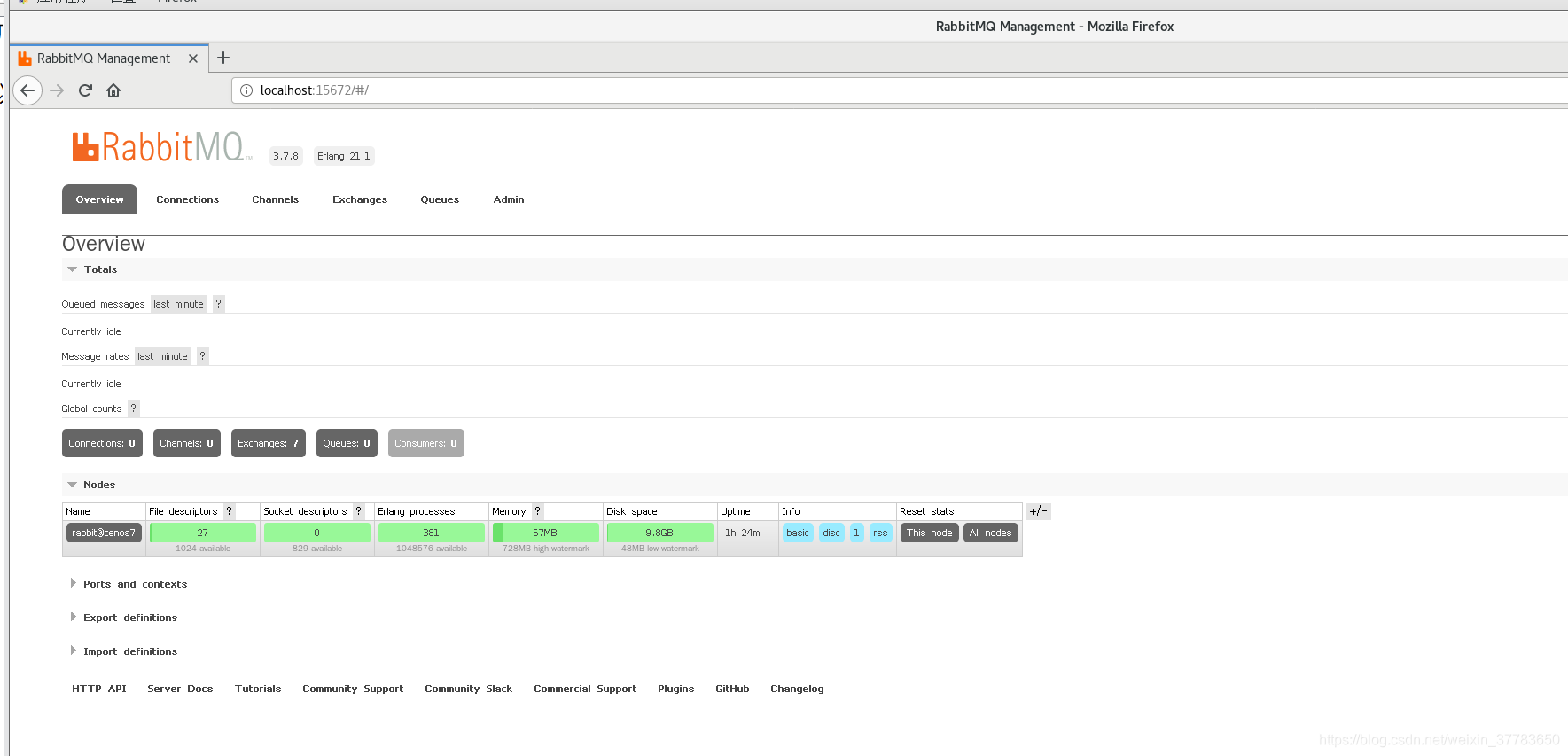The image size is (1568, 756).
Task: Click the rss info tag
Action: pos(880,533)
